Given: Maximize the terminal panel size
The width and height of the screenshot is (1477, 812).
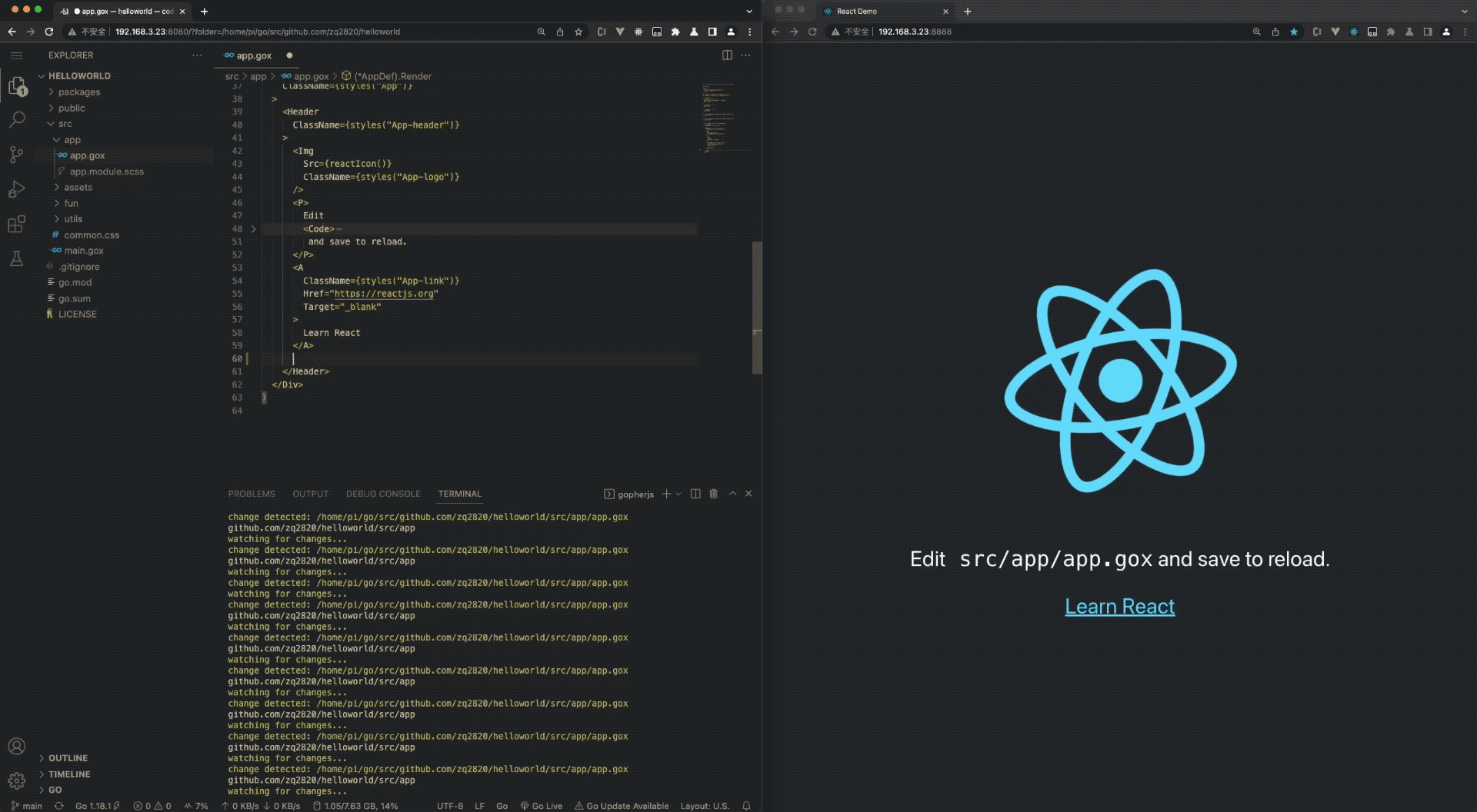Looking at the screenshot, I should [732, 494].
